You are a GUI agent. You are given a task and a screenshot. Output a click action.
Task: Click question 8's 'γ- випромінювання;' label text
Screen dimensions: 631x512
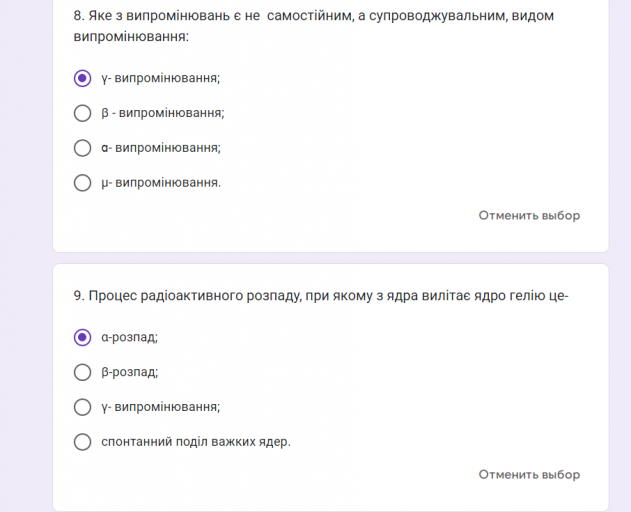(x=161, y=78)
